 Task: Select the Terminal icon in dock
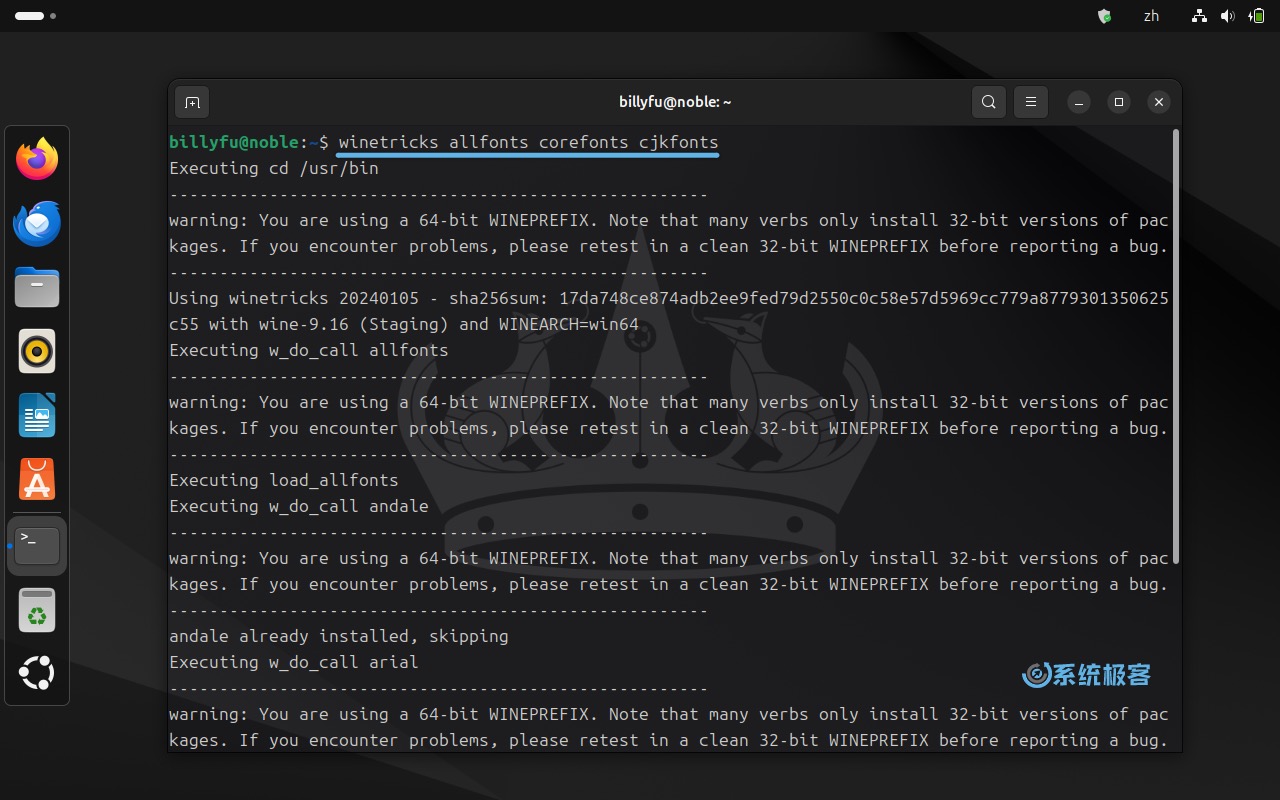[x=37, y=546]
